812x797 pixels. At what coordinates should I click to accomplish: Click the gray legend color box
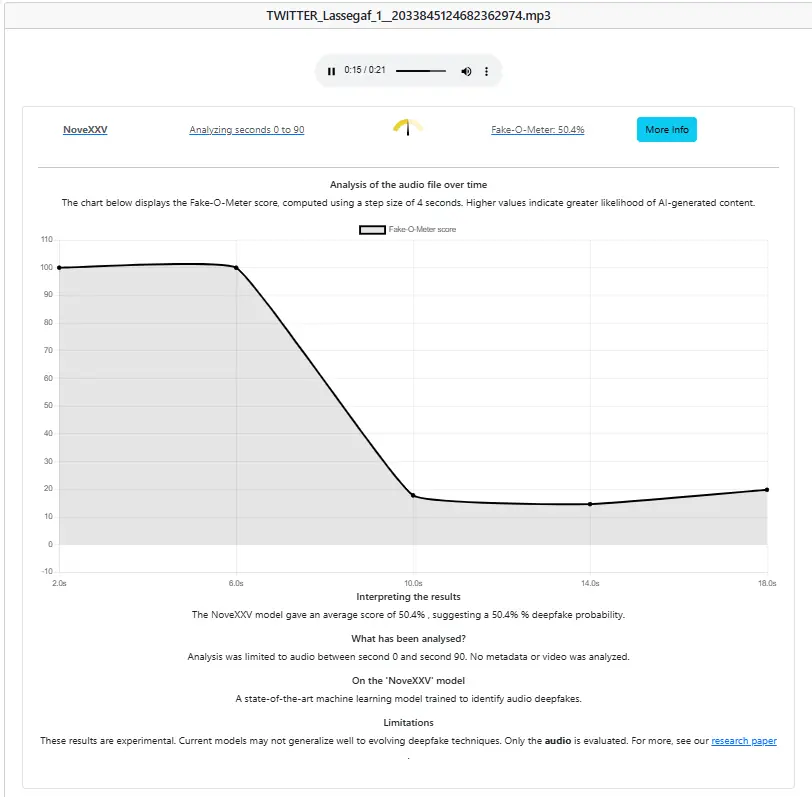pyautogui.click(x=372, y=229)
